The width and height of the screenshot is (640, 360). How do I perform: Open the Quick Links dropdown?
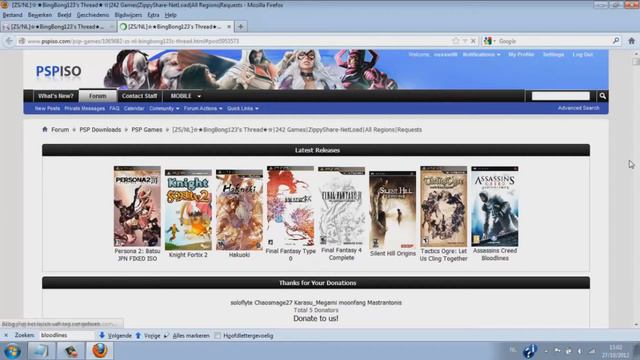coord(243,109)
